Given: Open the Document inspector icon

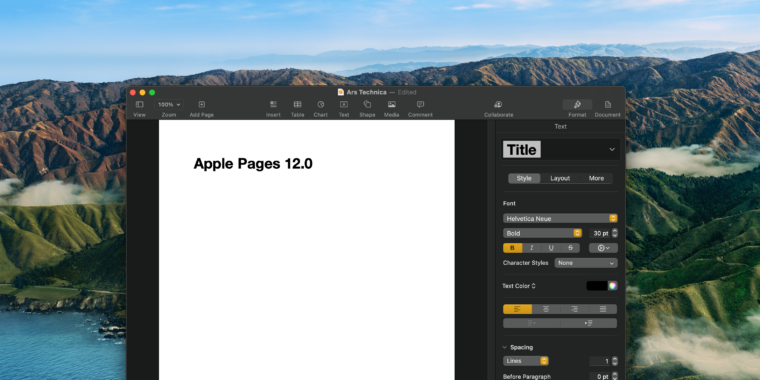Looking at the screenshot, I should pyautogui.click(x=608, y=104).
